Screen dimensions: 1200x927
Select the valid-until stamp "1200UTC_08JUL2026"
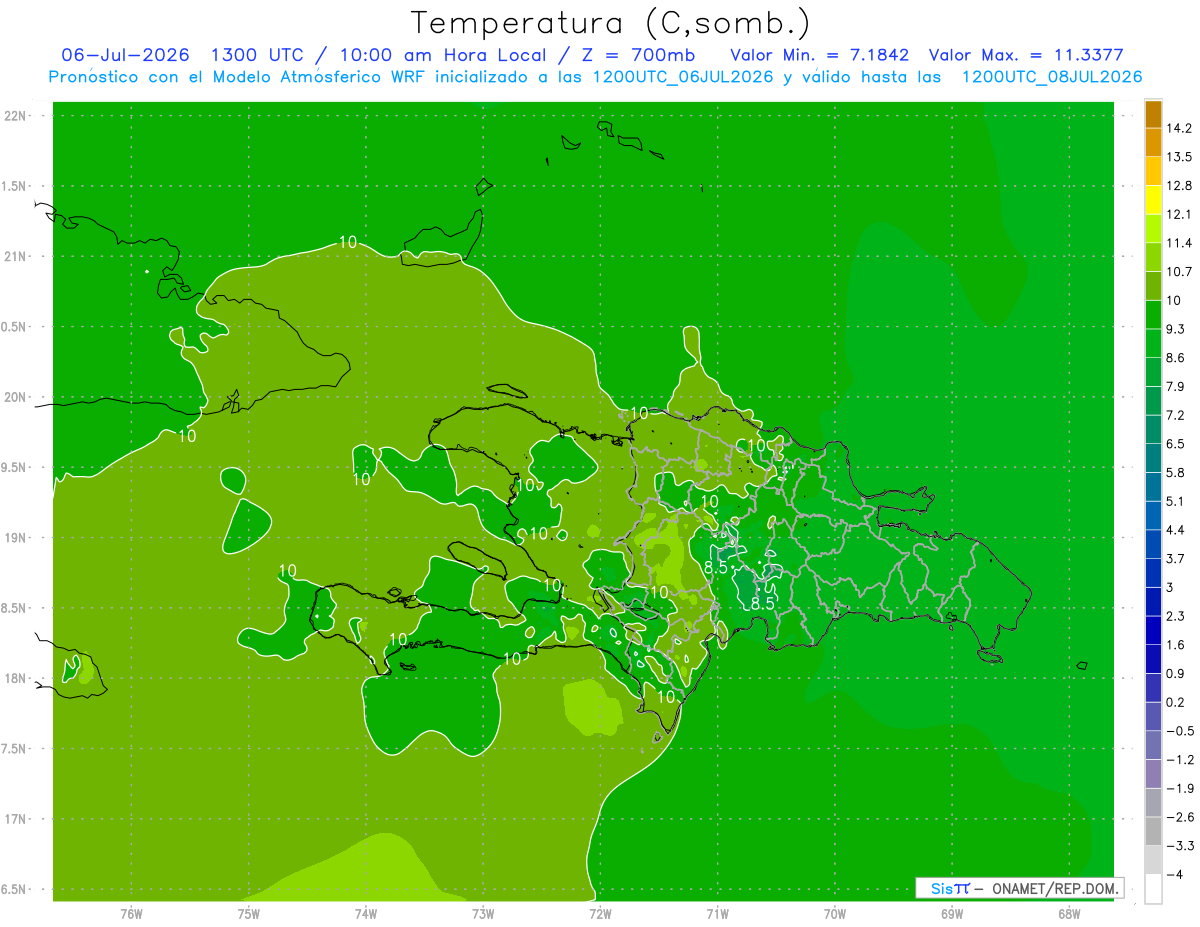[x=1052, y=77]
